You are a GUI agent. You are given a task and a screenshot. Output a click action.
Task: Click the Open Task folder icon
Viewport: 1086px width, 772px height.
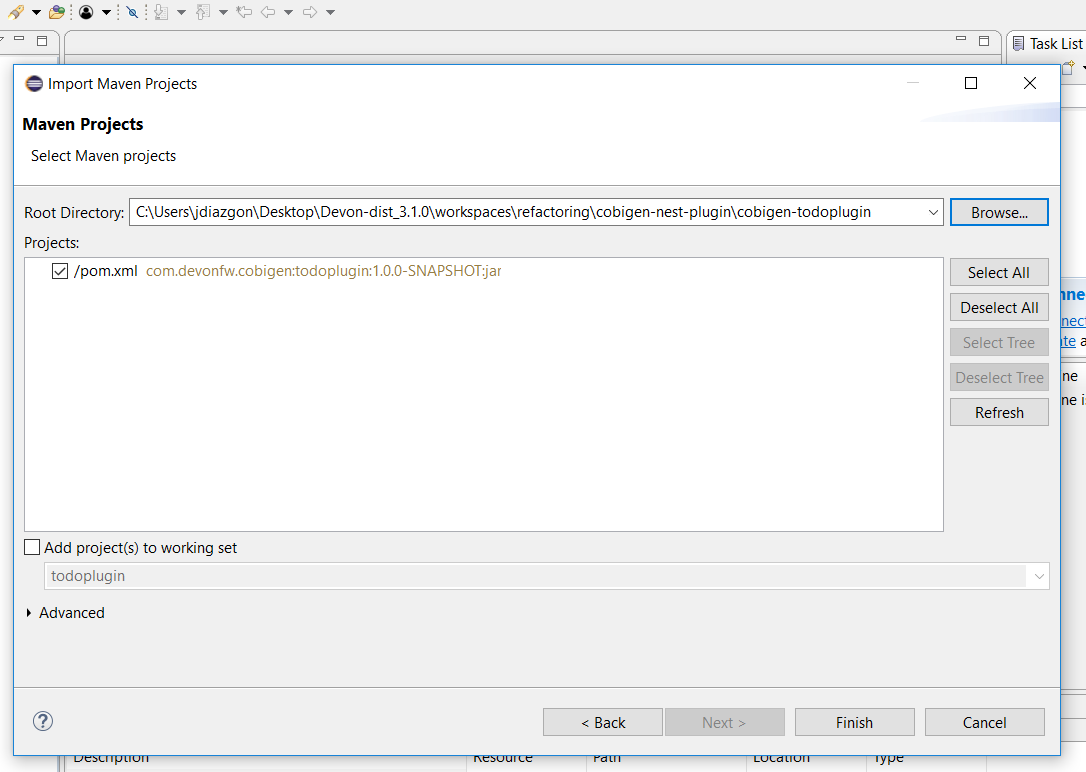[x=57, y=12]
